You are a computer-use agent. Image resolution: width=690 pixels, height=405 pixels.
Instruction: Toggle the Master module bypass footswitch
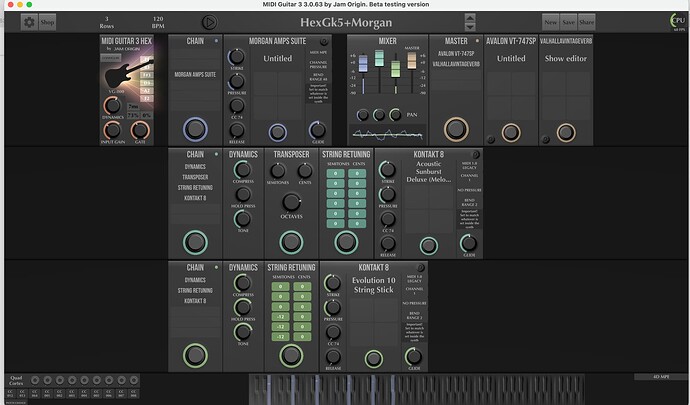[x=456, y=129]
